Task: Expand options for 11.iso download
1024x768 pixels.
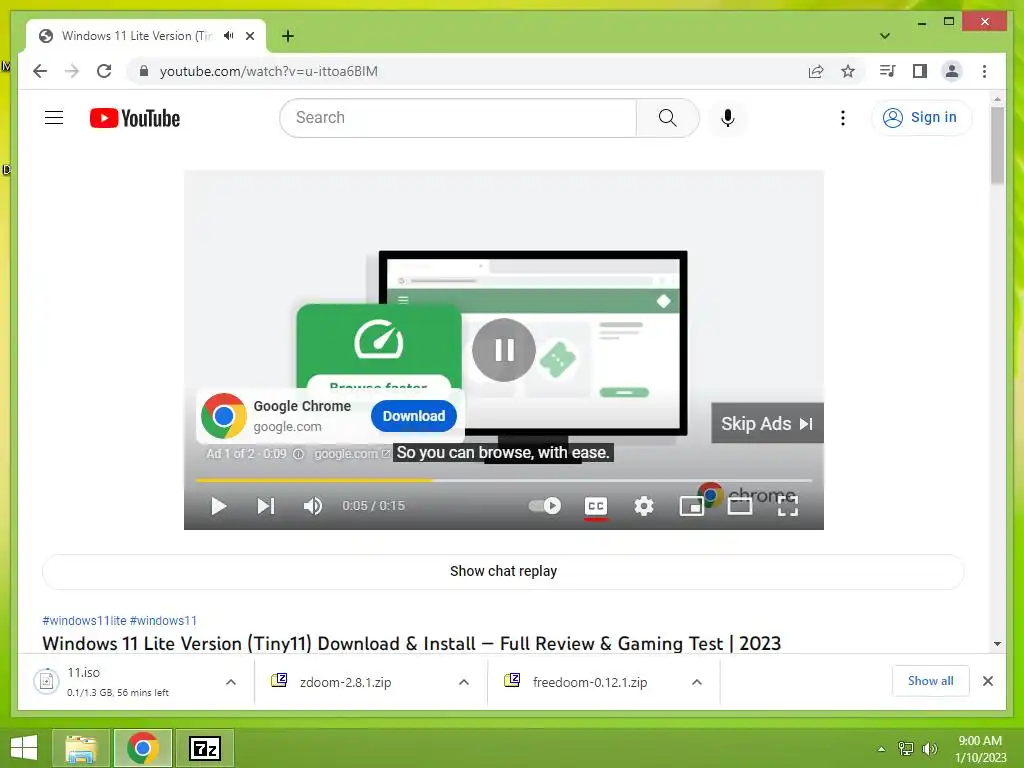Action: coord(231,682)
